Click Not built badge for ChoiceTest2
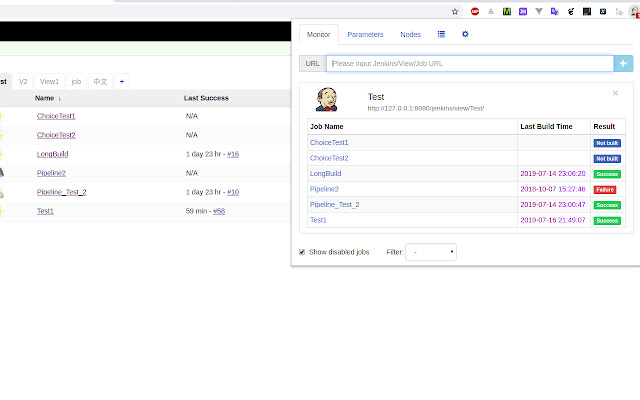The image size is (640, 400). click(x=607, y=159)
